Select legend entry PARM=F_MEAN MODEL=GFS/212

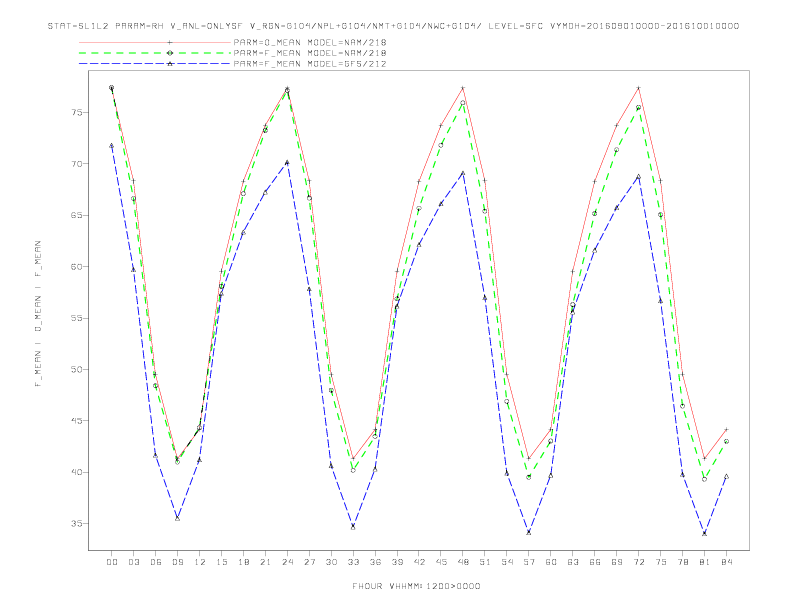[x=310, y=64]
